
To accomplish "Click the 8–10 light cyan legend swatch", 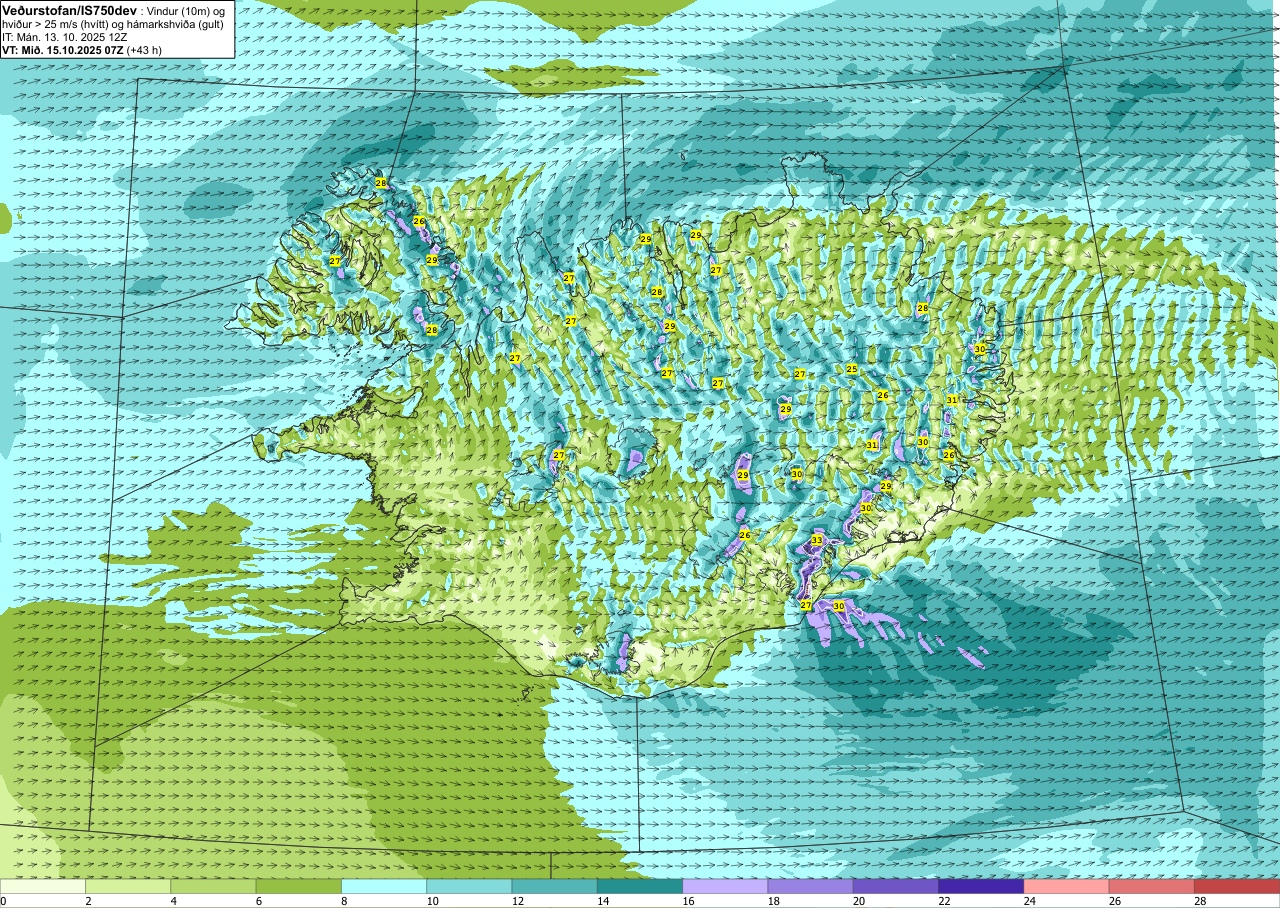I will 384,886.
